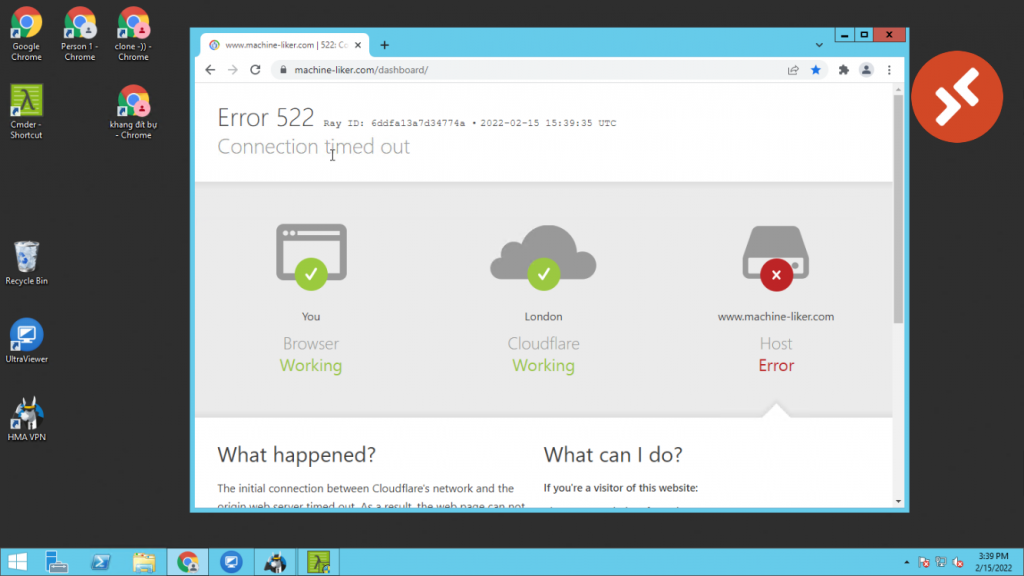This screenshot has height=576, width=1024.
Task: Click the bookmark star in address bar
Action: pos(816,70)
